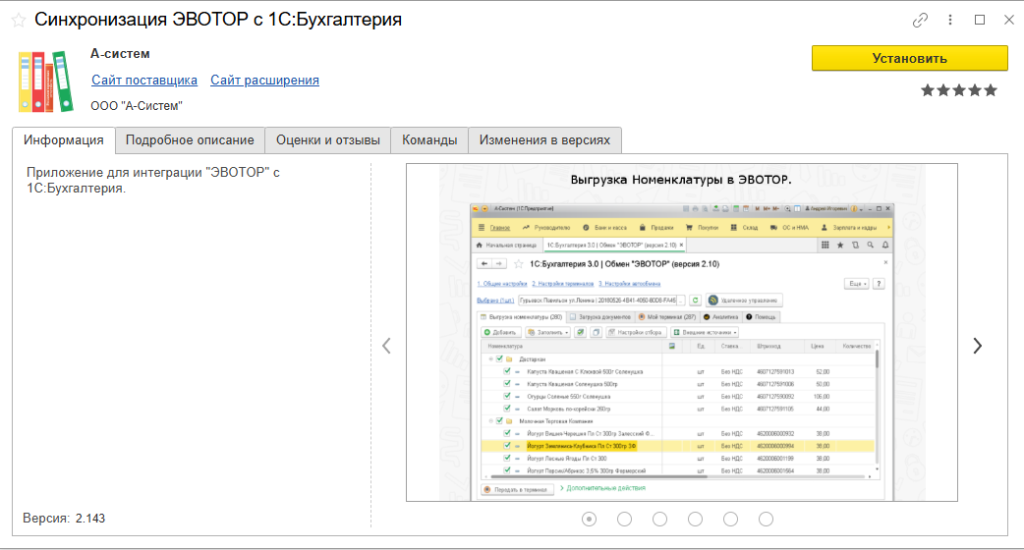Close the extension window
The height and width of the screenshot is (550, 1024).
(1009, 20)
